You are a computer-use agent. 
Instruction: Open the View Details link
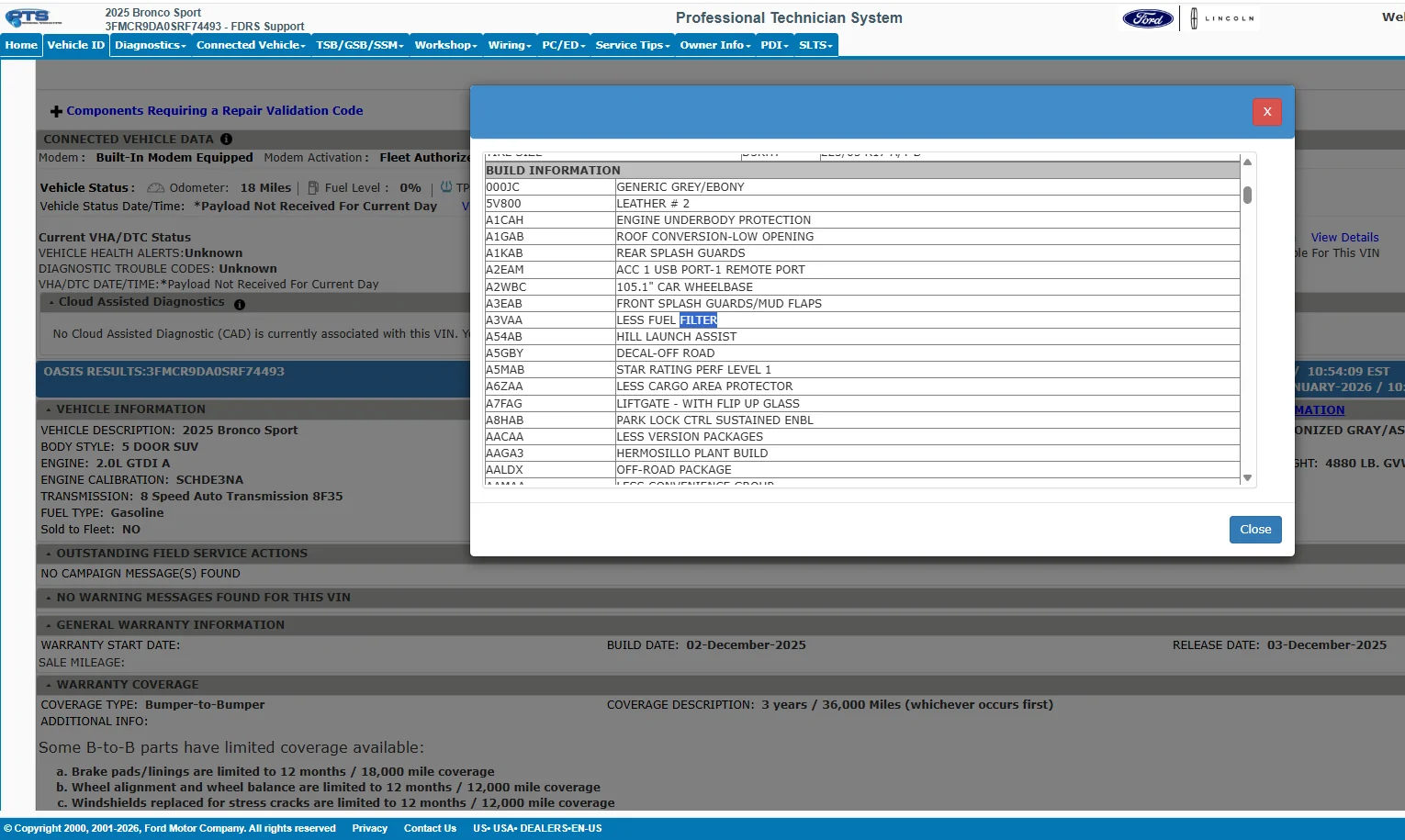[x=1343, y=238]
